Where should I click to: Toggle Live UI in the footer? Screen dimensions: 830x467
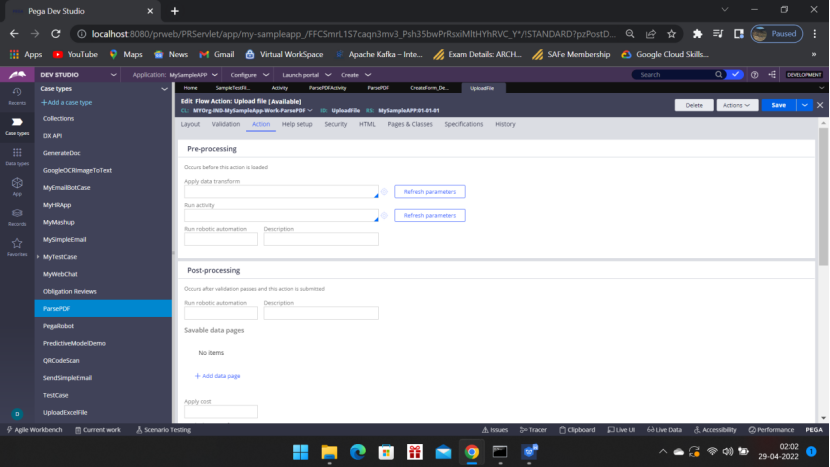pyautogui.click(x=621, y=429)
